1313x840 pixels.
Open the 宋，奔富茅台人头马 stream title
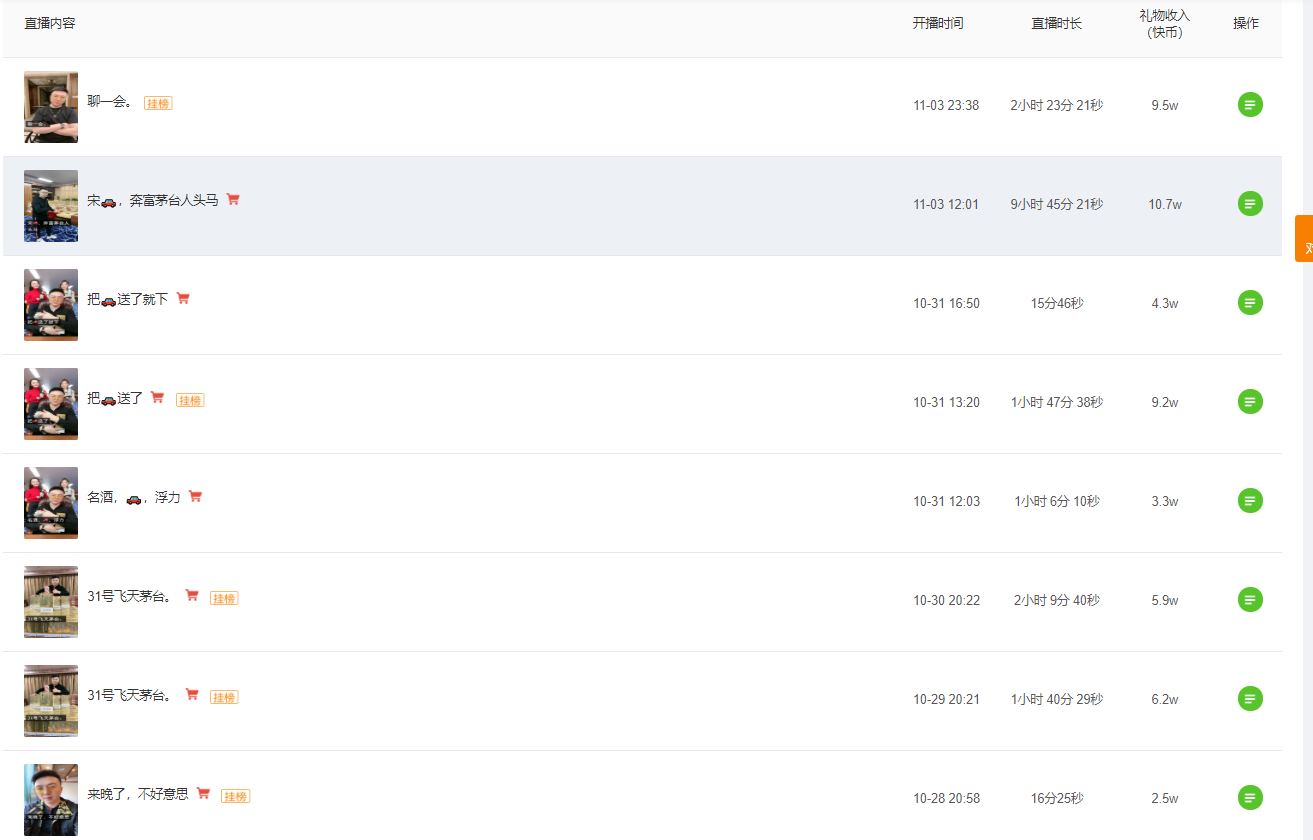152,200
